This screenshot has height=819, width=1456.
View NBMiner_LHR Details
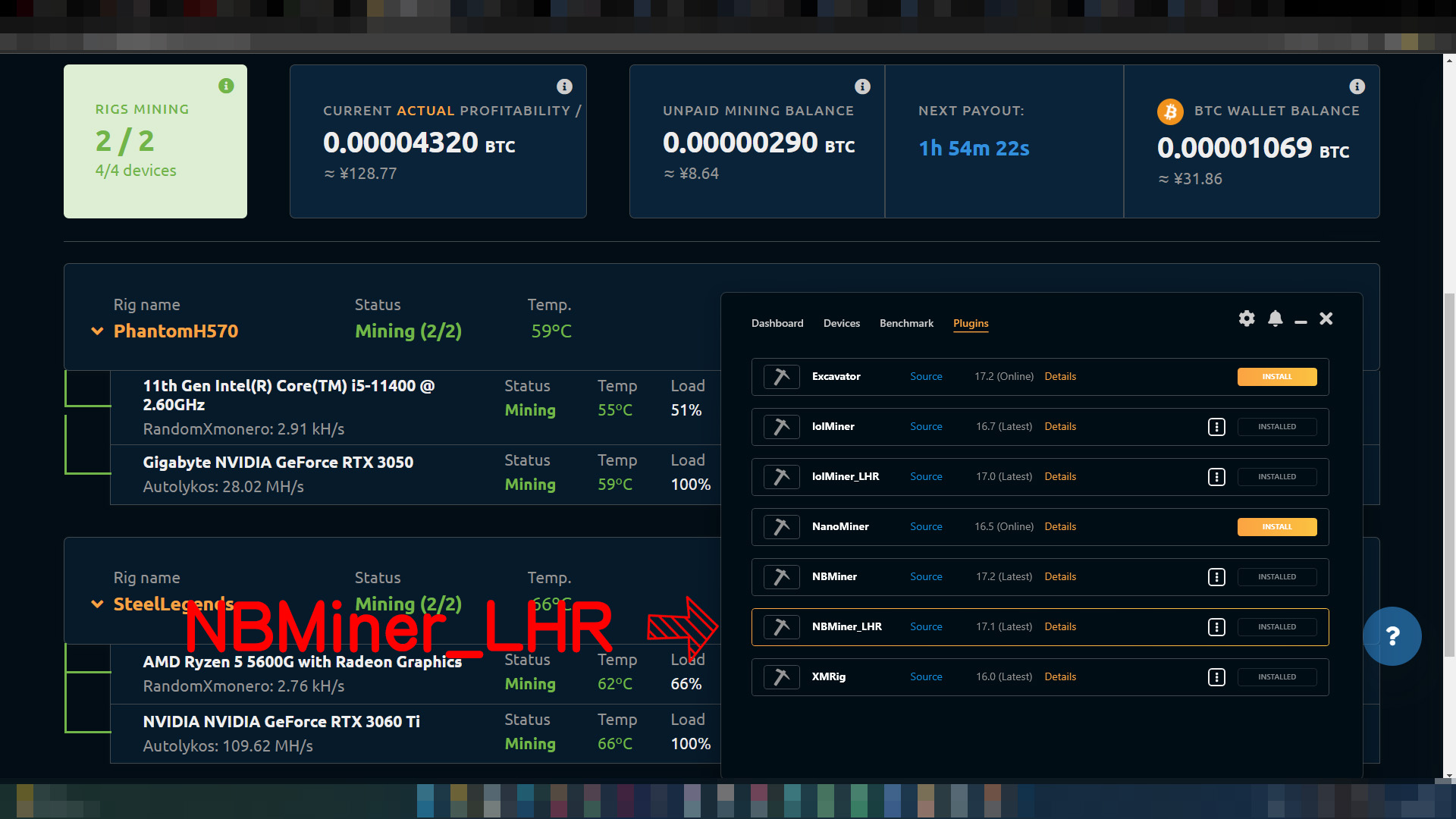pos(1060,627)
